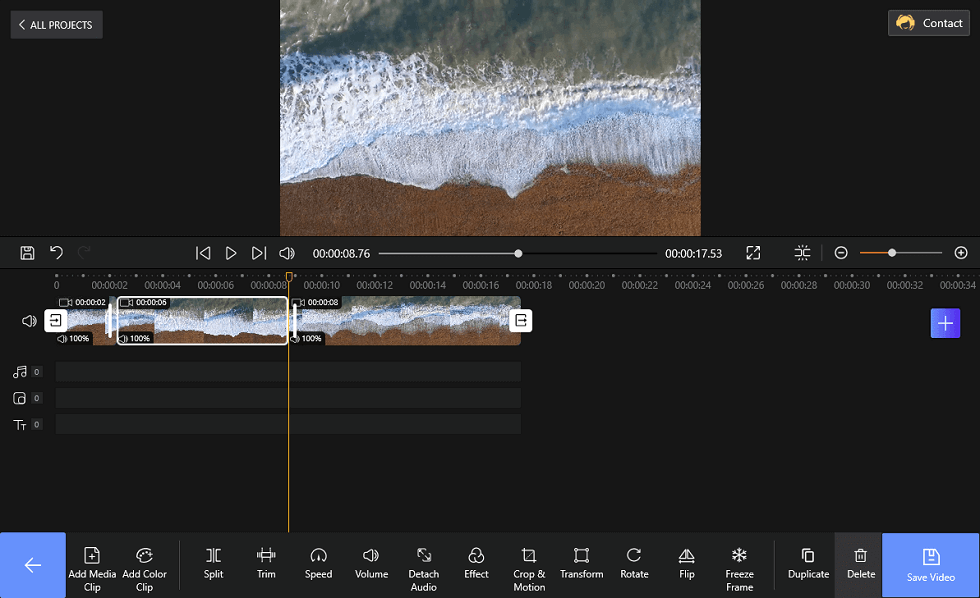Click the intro insert icon at track start
This screenshot has width=980, height=598.
[56, 321]
